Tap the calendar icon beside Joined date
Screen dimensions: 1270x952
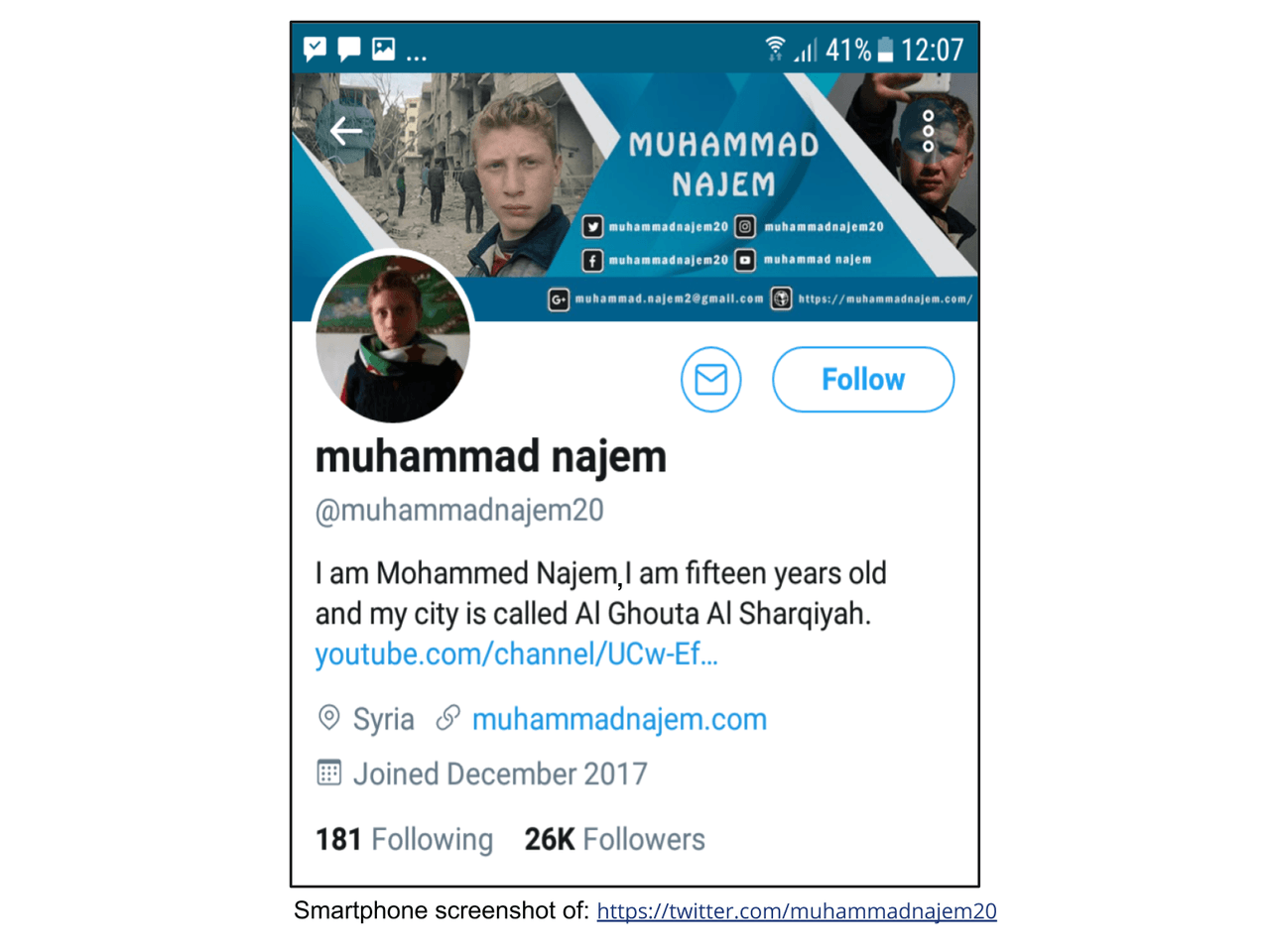pos(328,773)
